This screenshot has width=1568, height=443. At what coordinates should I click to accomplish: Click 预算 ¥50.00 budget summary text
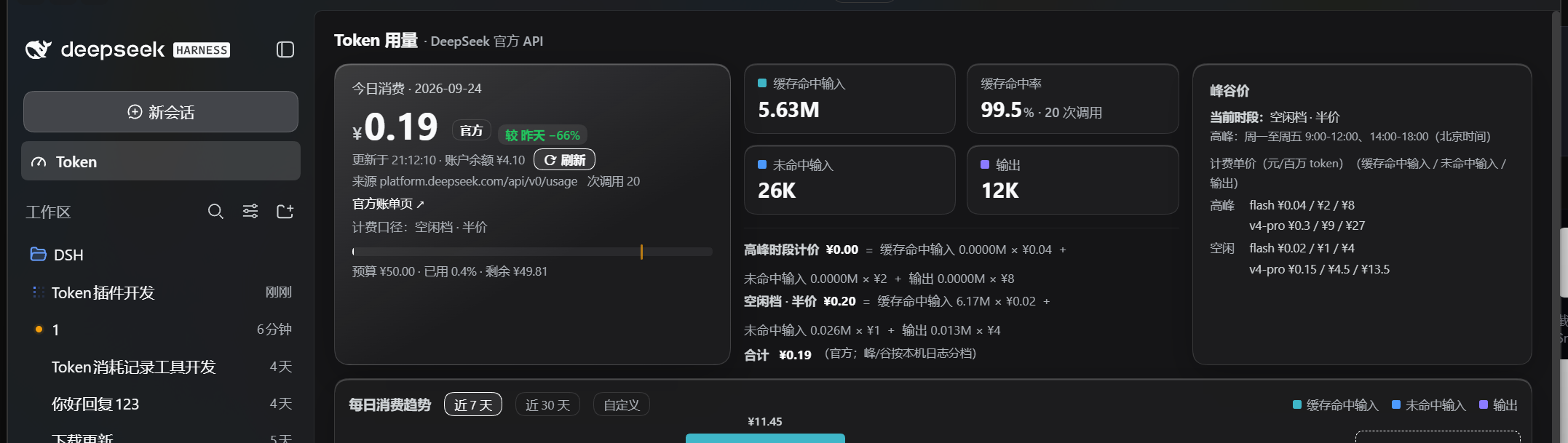coord(450,271)
